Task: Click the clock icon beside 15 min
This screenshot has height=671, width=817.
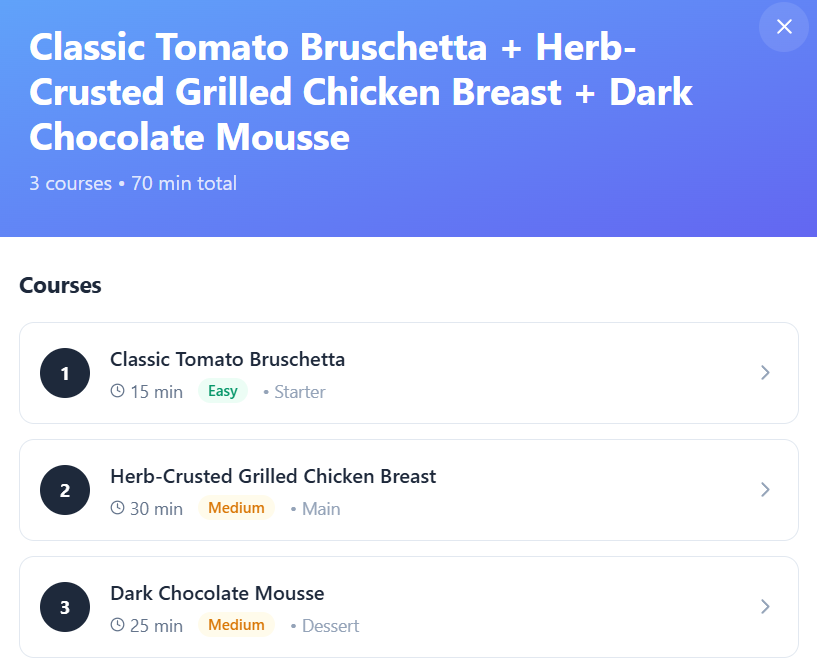Action: [x=118, y=391]
